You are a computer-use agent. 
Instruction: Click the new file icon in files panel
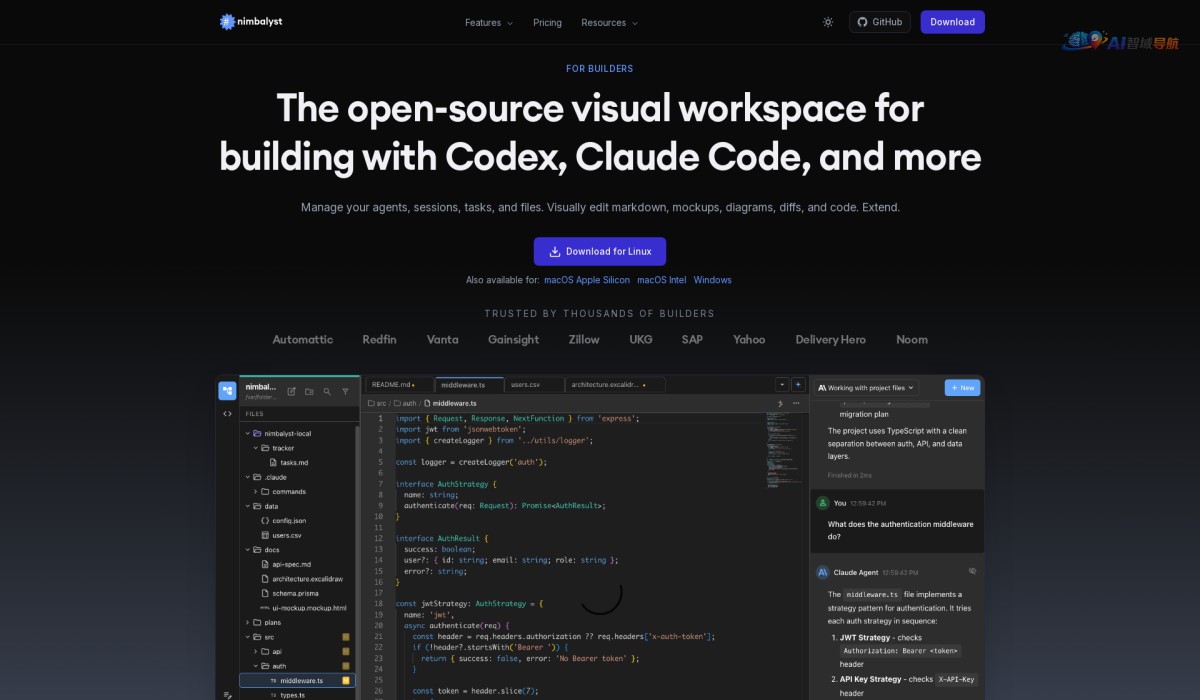pyautogui.click(x=292, y=391)
